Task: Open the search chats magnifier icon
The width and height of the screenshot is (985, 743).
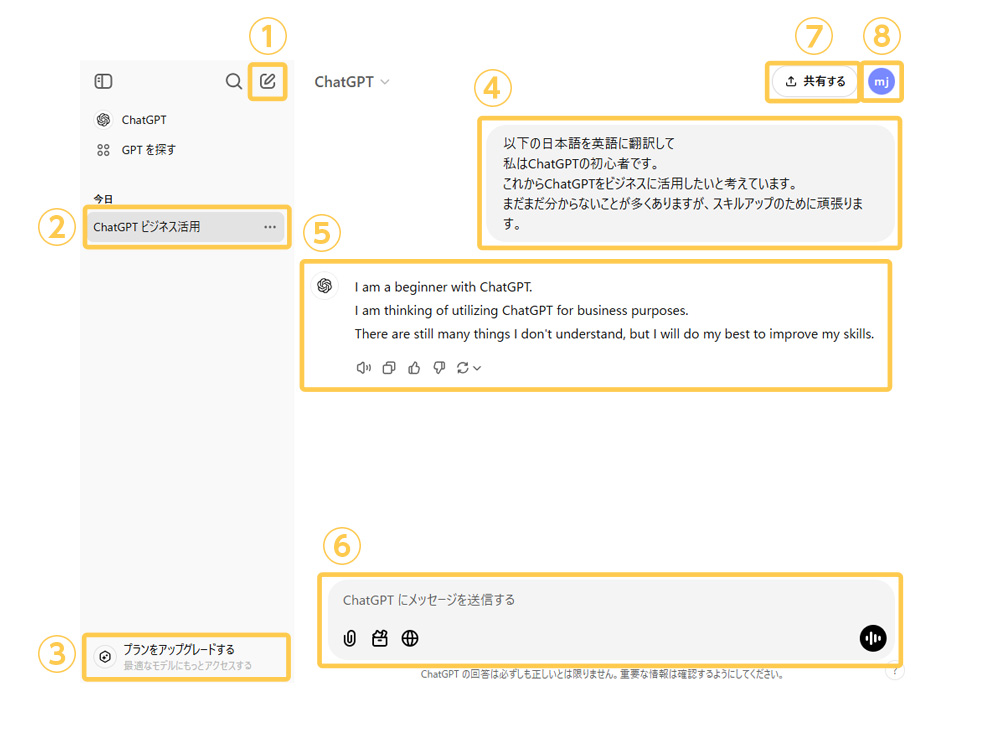Action: point(233,81)
